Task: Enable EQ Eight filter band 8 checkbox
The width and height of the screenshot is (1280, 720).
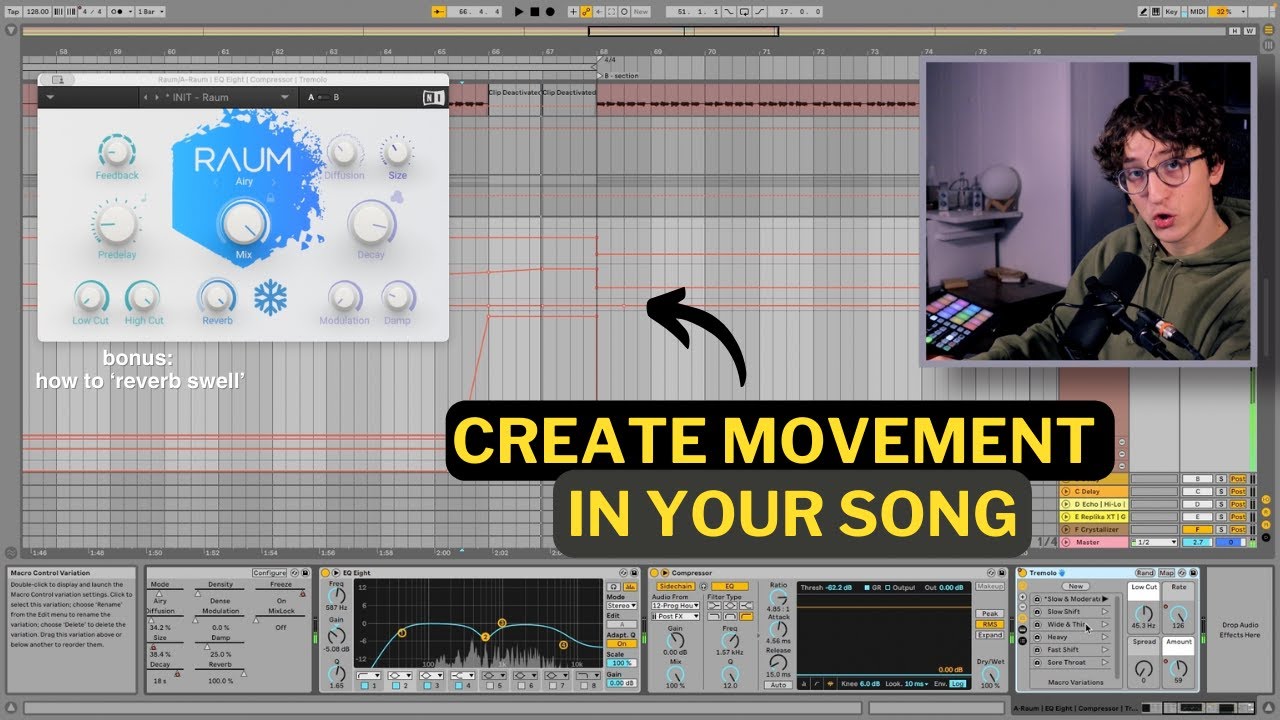Action: pos(584,686)
